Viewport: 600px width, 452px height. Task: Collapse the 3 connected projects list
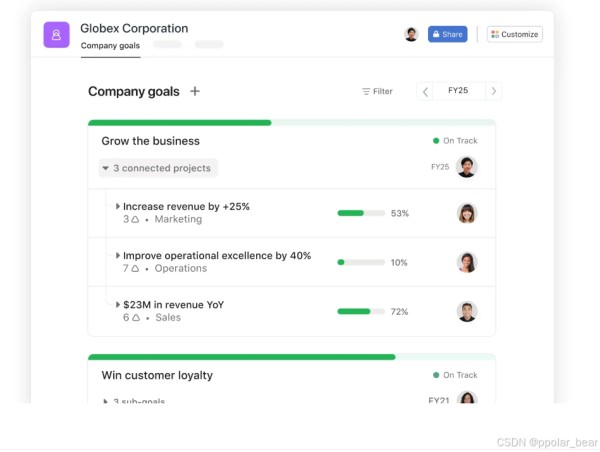coord(158,168)
